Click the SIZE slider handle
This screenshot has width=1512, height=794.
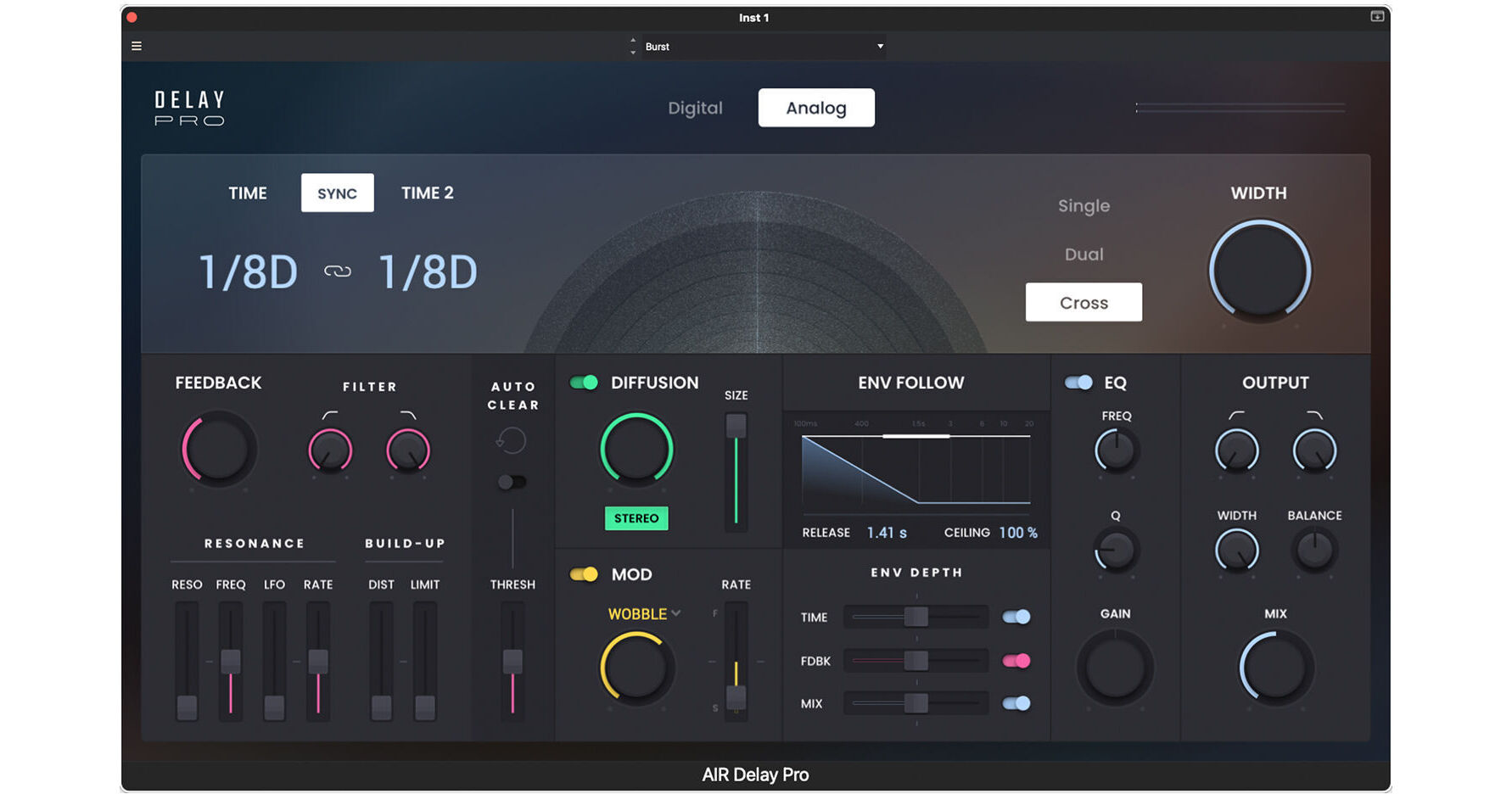735,424
